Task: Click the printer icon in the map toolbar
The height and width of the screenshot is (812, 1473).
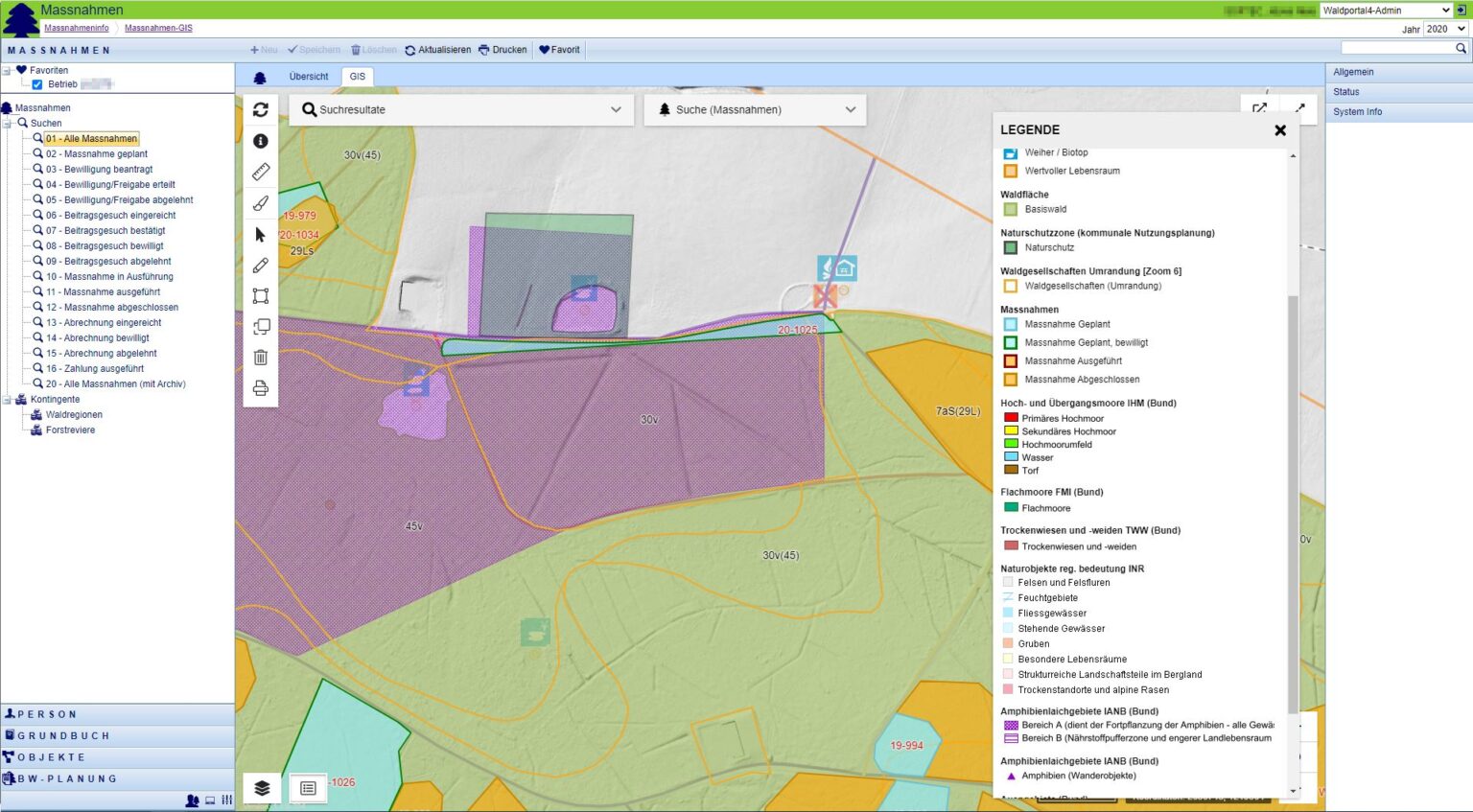Action: coord(260,388)
